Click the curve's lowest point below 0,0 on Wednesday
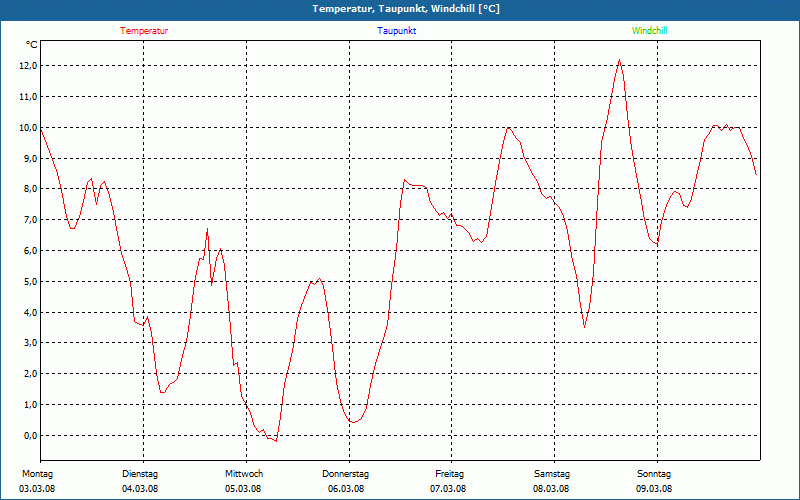 click(x=276, y=441)
